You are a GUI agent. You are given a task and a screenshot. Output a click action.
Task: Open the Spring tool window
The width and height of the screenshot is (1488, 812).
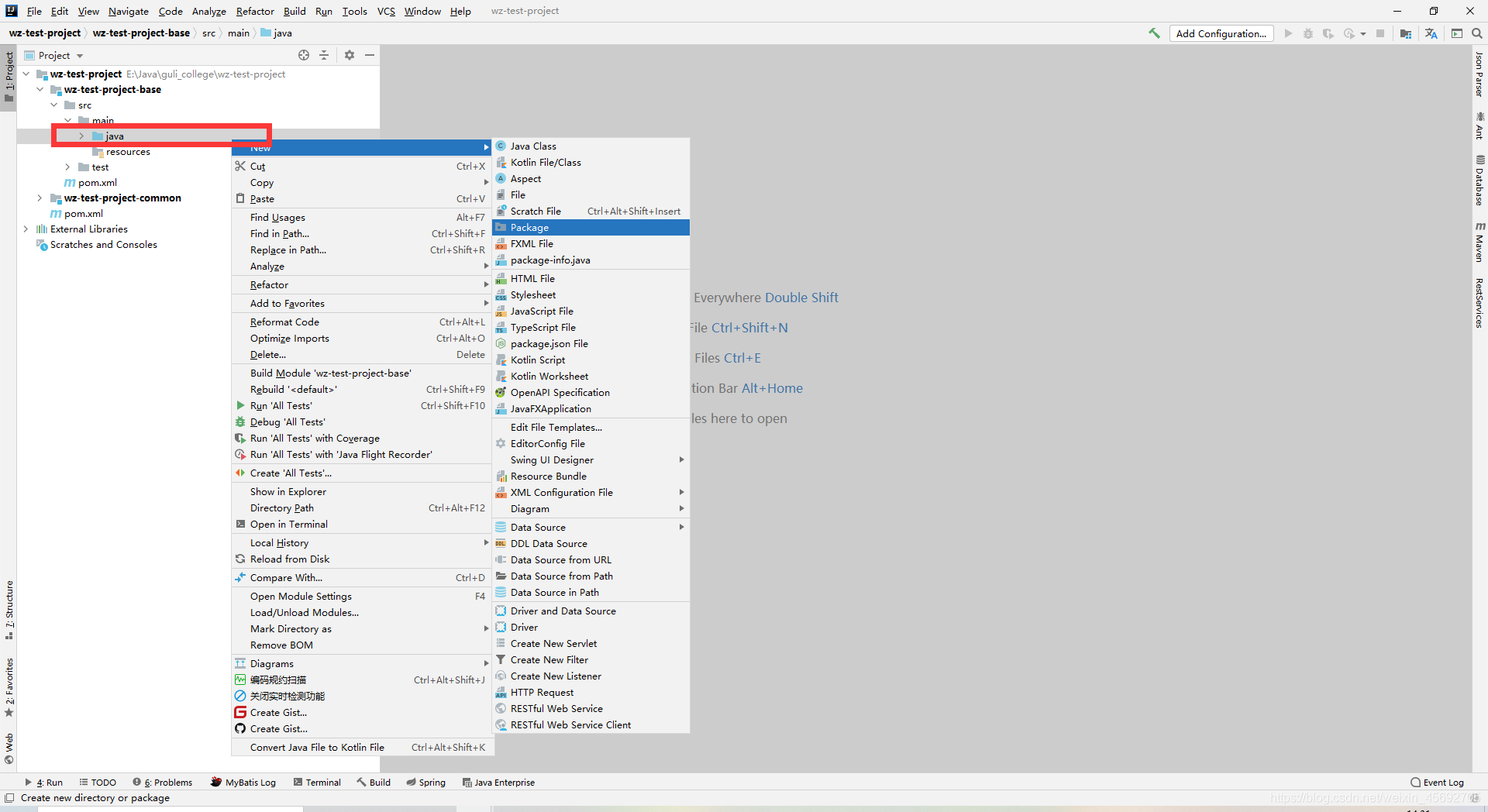pos(426,783)
